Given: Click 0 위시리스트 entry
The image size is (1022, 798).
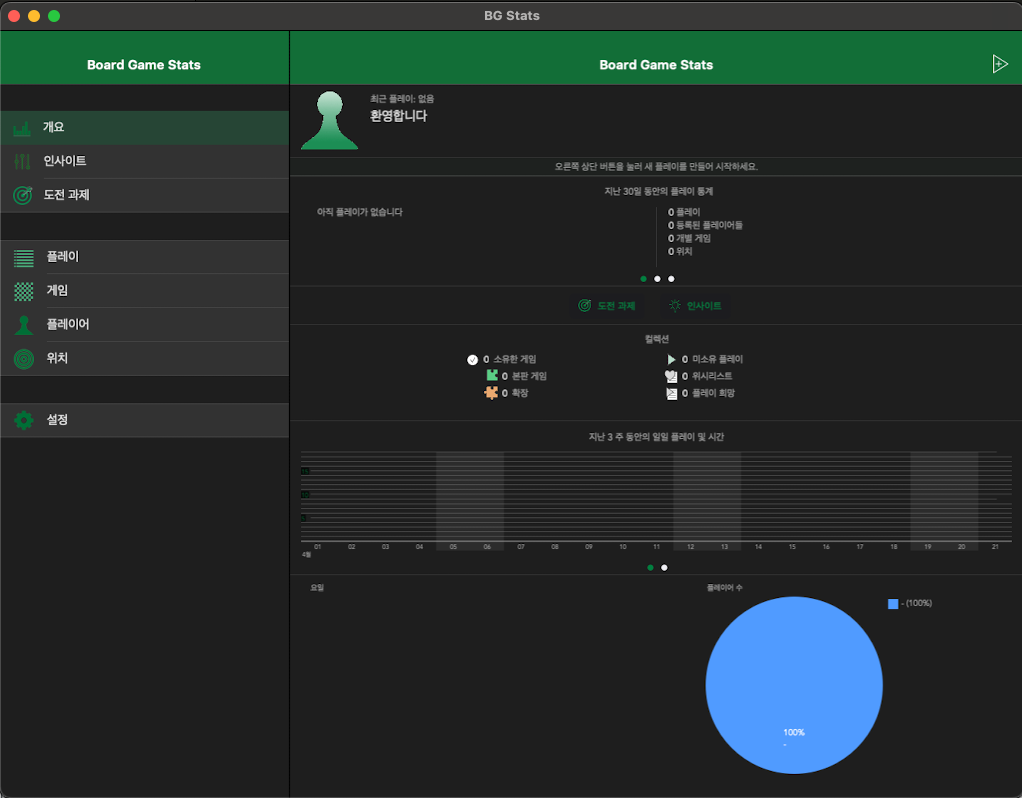Looking at the screenshot, I should tap(698, 376).
